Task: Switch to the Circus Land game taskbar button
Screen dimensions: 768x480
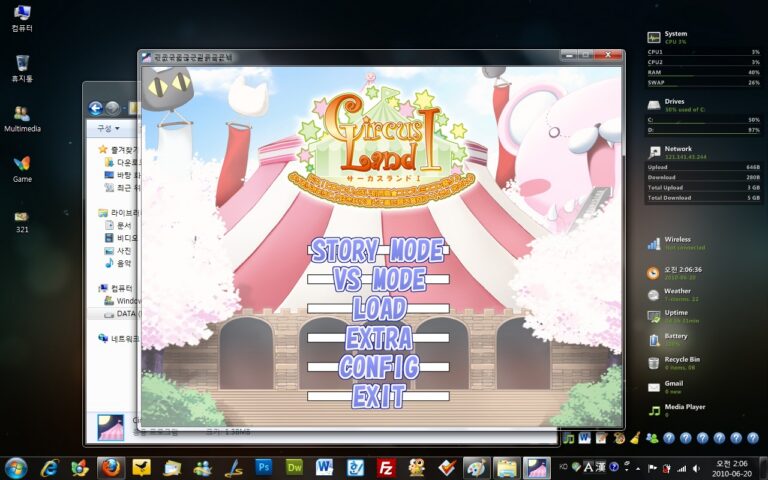Action: tap(537, 468)
